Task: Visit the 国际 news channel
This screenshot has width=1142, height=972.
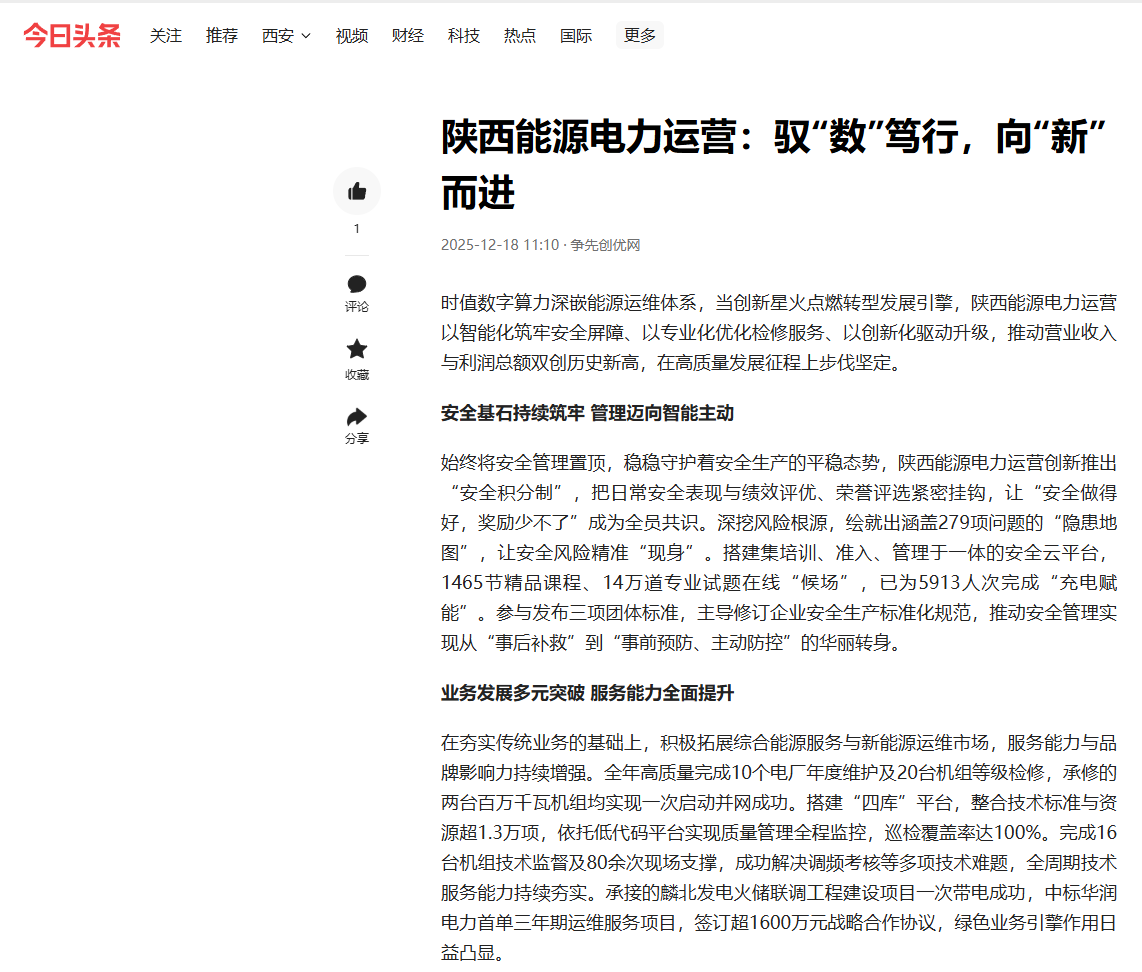Action: pyautogui.click(x=576, y=36)
